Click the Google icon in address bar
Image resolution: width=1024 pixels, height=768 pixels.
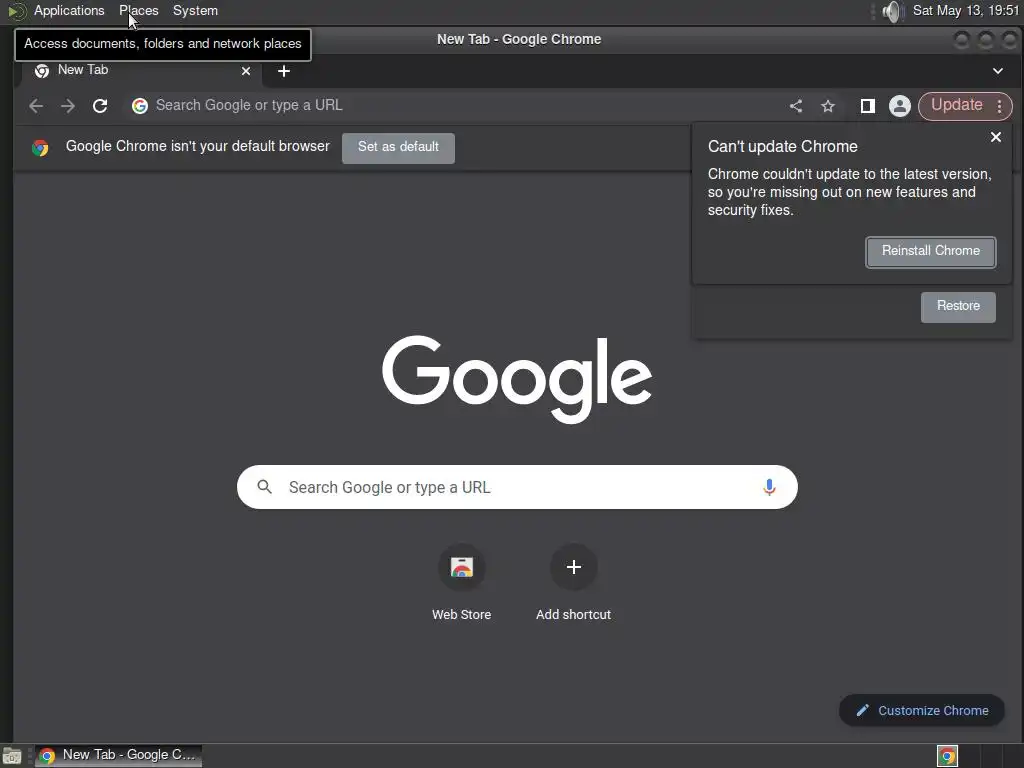[x=140, y=106]
